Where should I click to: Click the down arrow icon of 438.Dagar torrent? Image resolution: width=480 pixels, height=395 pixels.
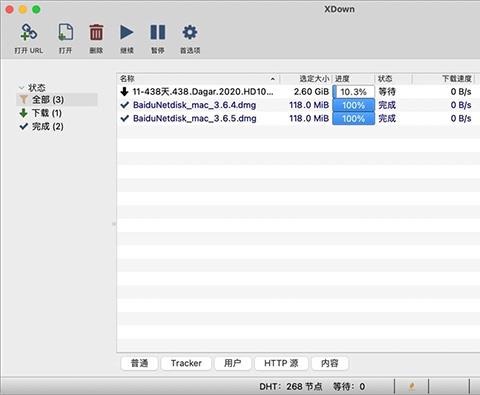125,91
